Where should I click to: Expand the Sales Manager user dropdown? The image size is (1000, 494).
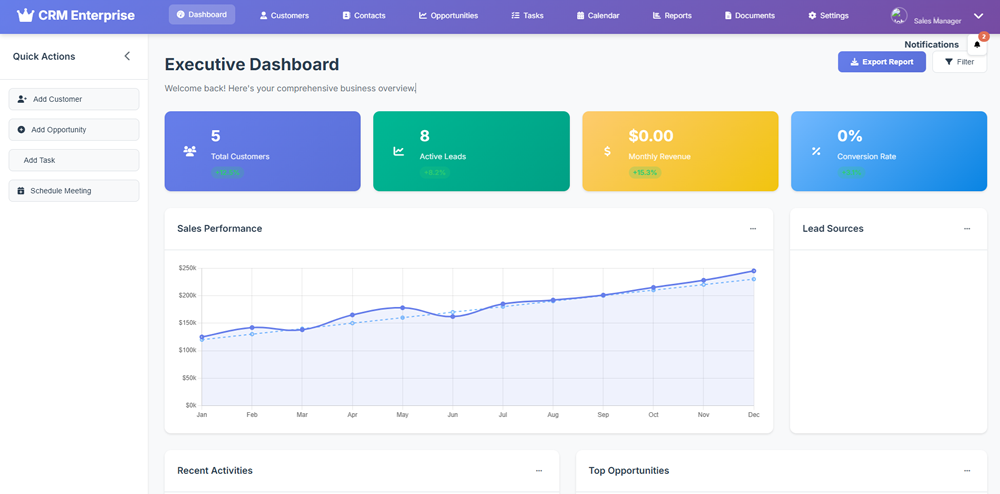click(978, 16)
